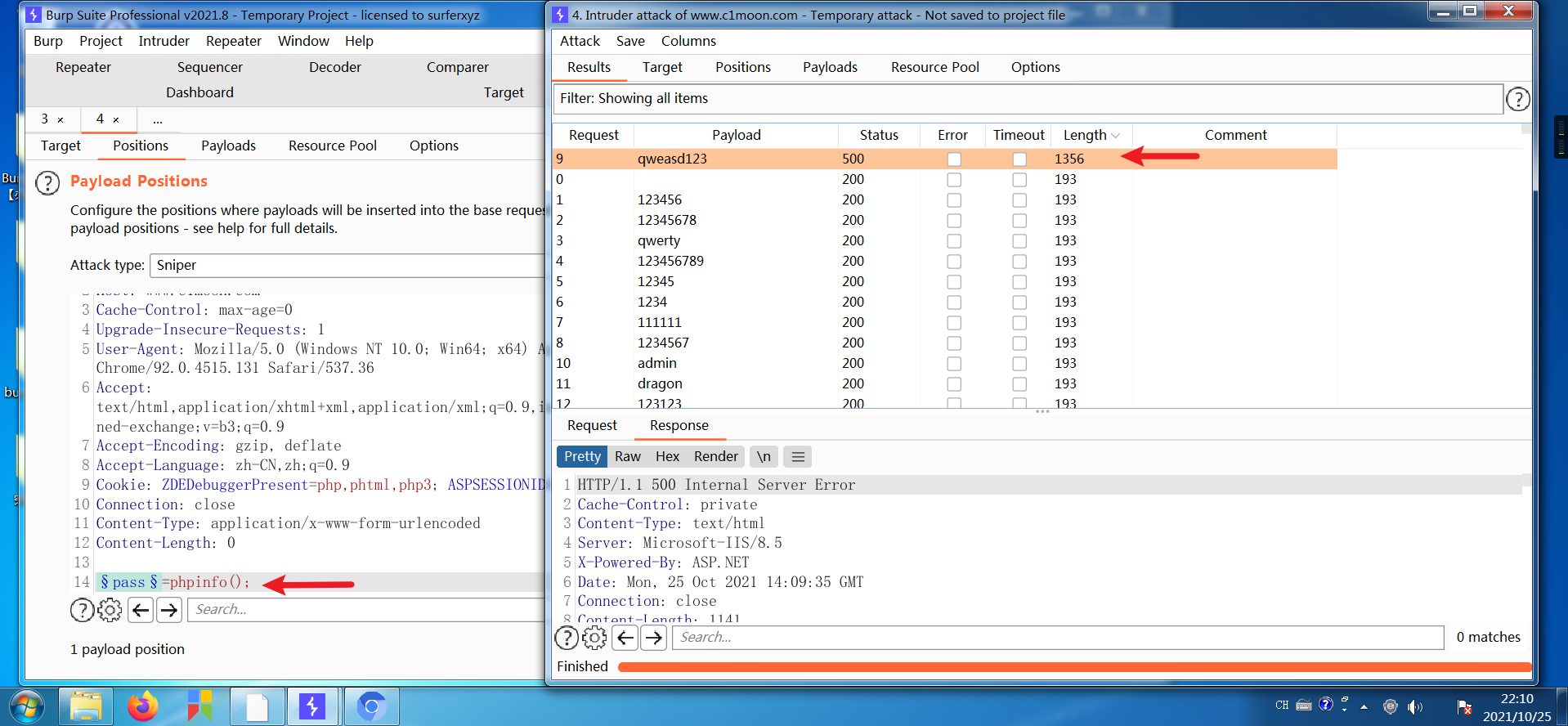Open the Save menu in attack window
1568x726 pixels.
[630, 41]
